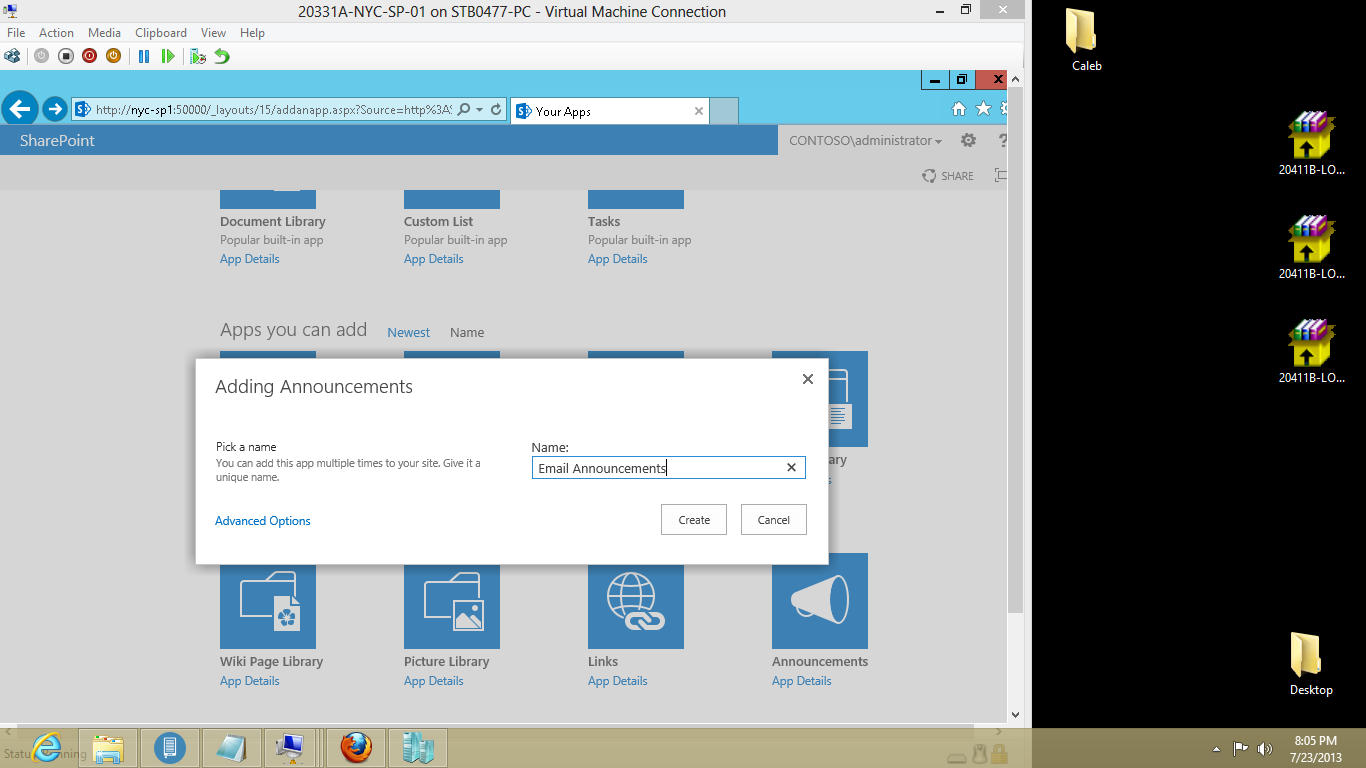Open App Details for Links
Screen dimensions: 1366x768
[618, 681]
